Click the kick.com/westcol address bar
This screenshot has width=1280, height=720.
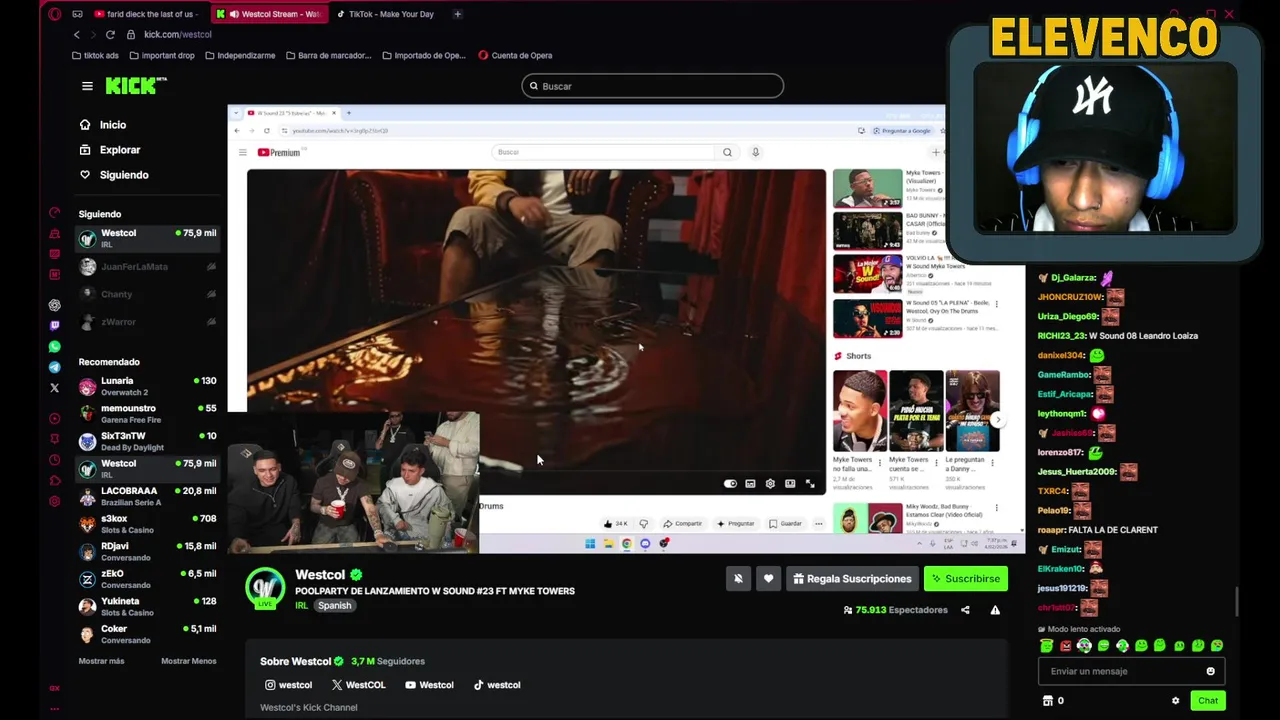coord(178,34)
